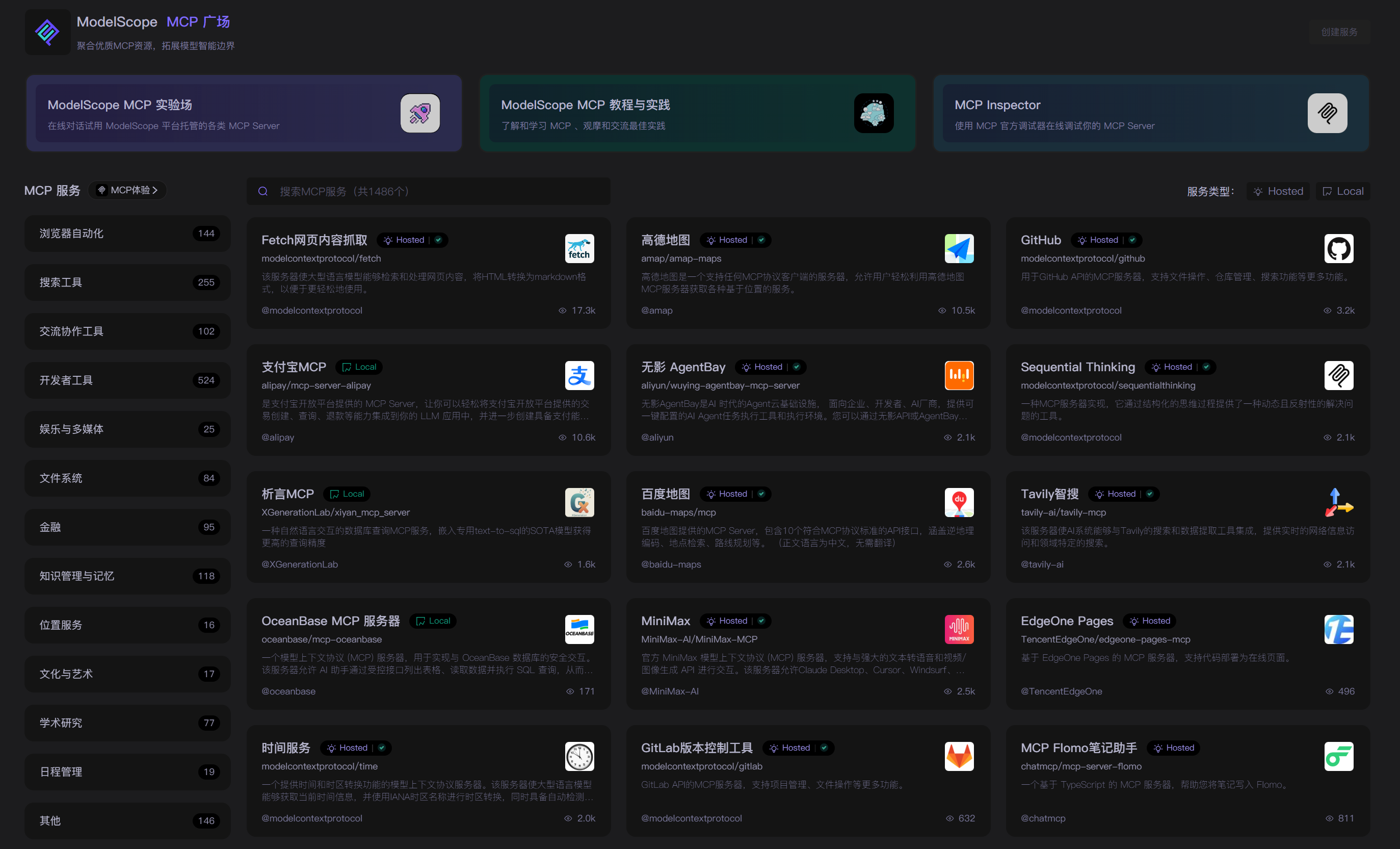1400x849 pixels.
Task: Open the GitLab版本控制工具 service title
Action: click(x=697, y=748)
